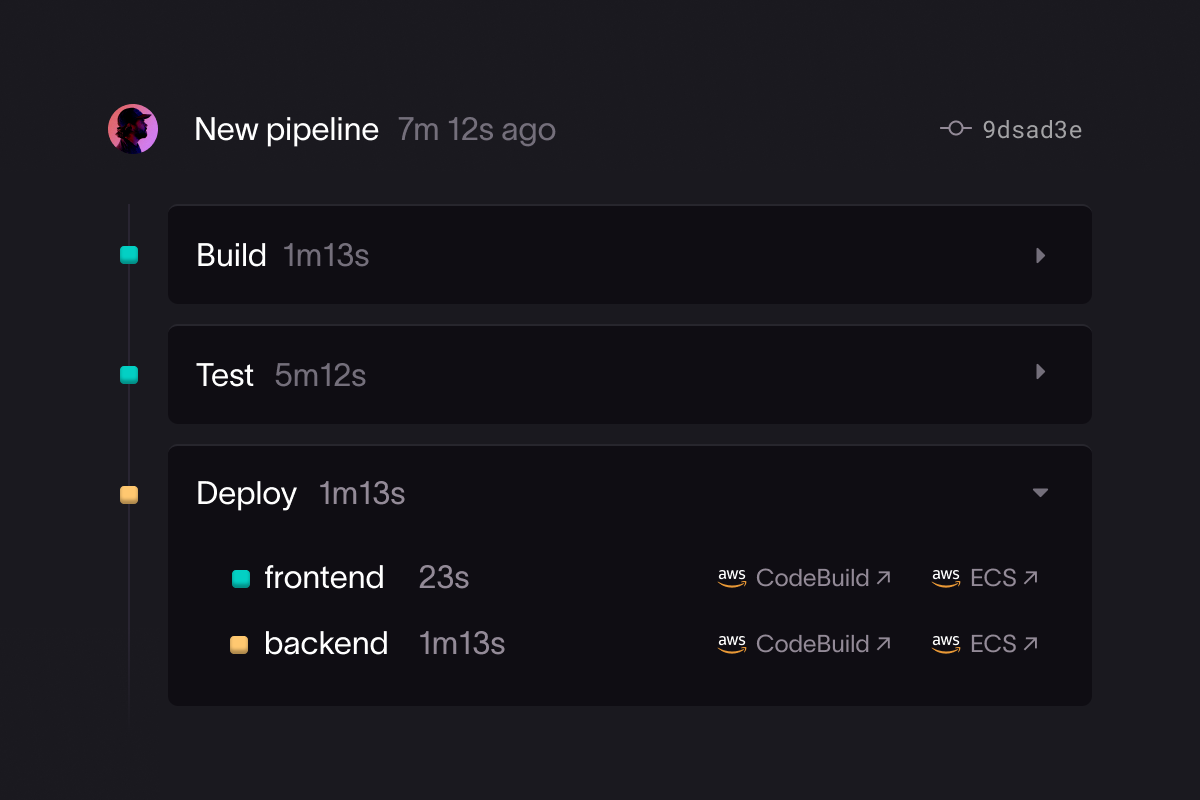Viewport: 1200px width, 800px height.
Task: Expand the Build stage
Action: point(1040,255)
